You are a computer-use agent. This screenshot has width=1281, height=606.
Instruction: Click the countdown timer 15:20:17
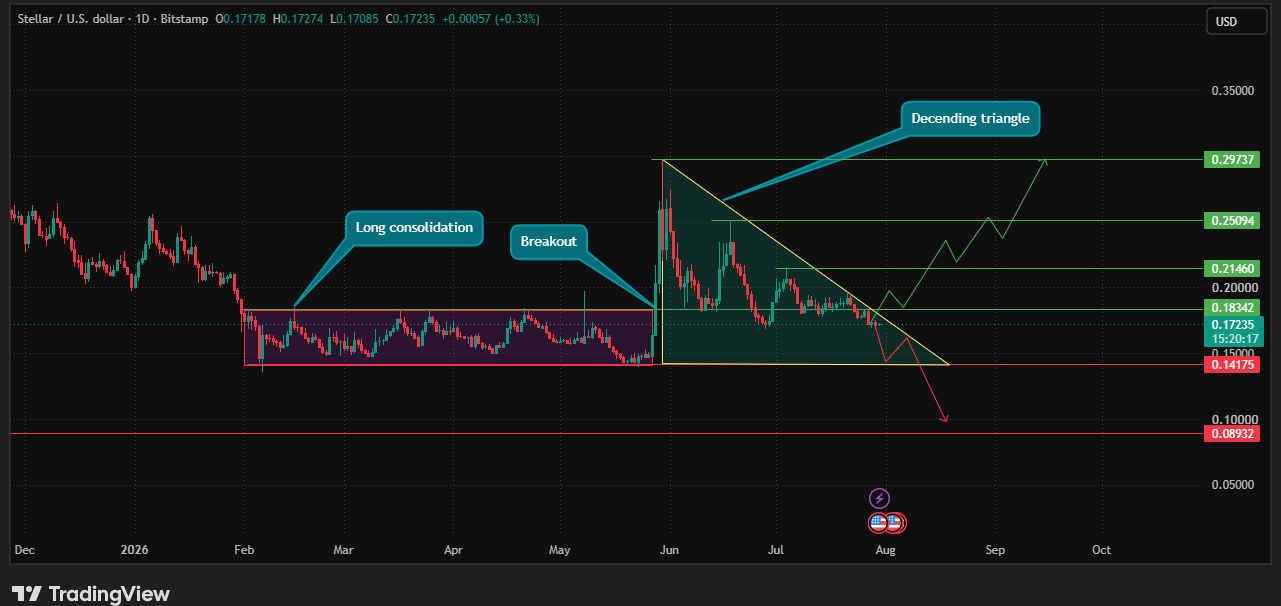1234,339
